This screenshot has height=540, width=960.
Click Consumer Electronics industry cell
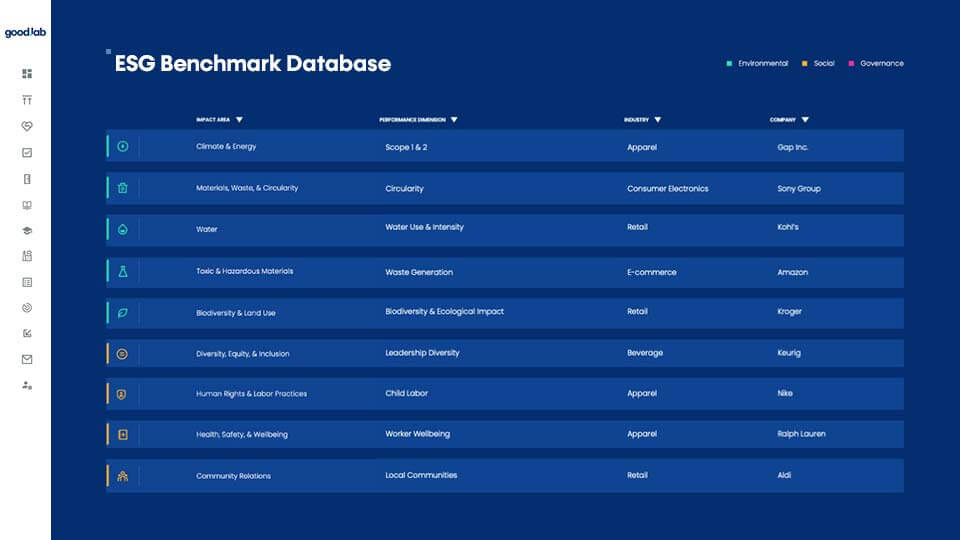tap(667, 189)
